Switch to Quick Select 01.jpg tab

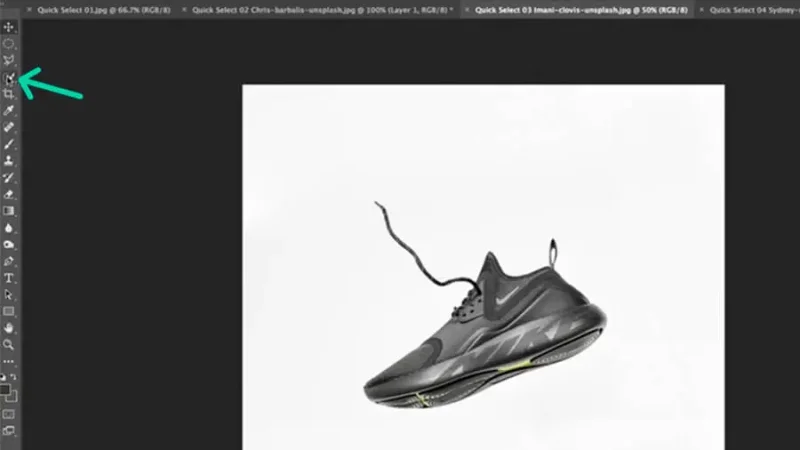[x=104, y=10]
